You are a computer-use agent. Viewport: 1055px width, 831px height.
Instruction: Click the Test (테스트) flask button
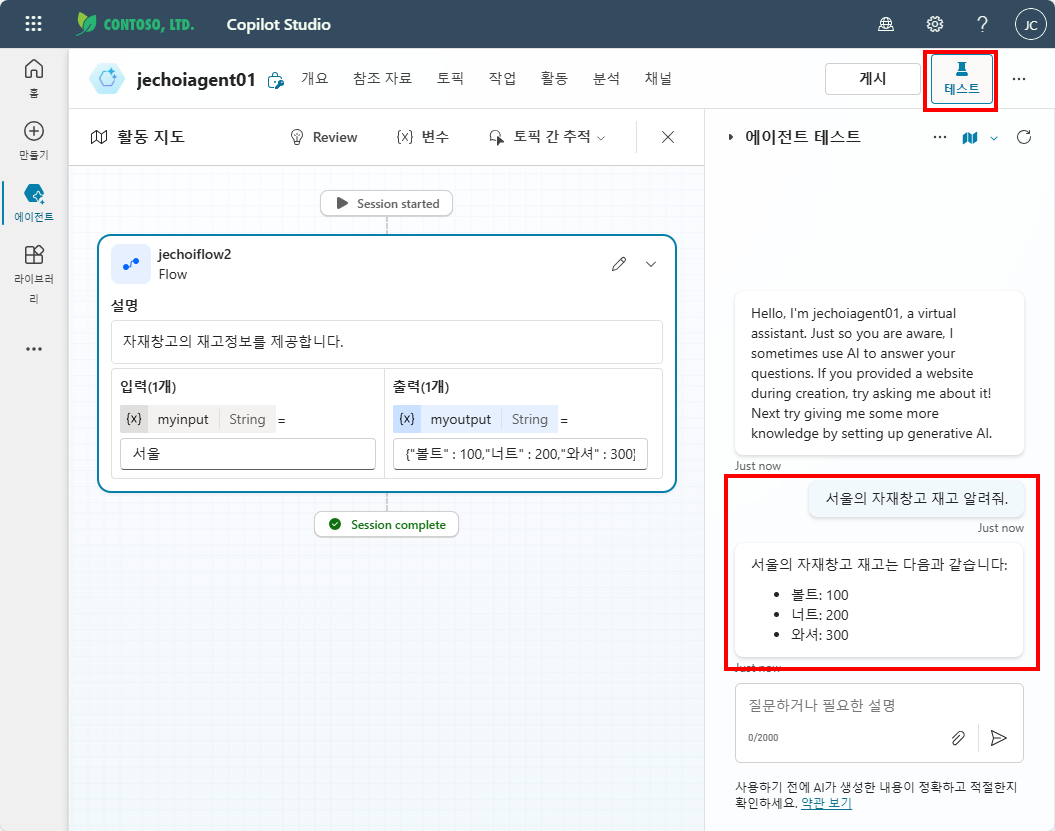(961, 79)
